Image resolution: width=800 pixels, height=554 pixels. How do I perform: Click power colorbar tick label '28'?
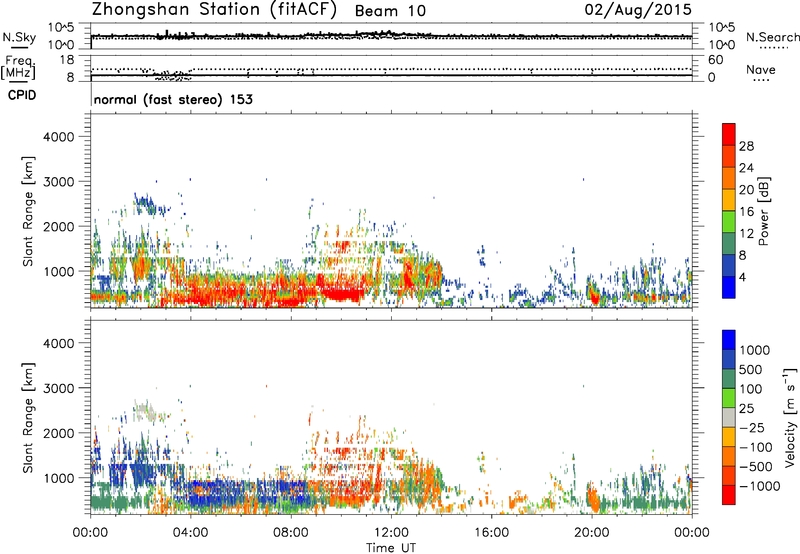click(746, 146)
